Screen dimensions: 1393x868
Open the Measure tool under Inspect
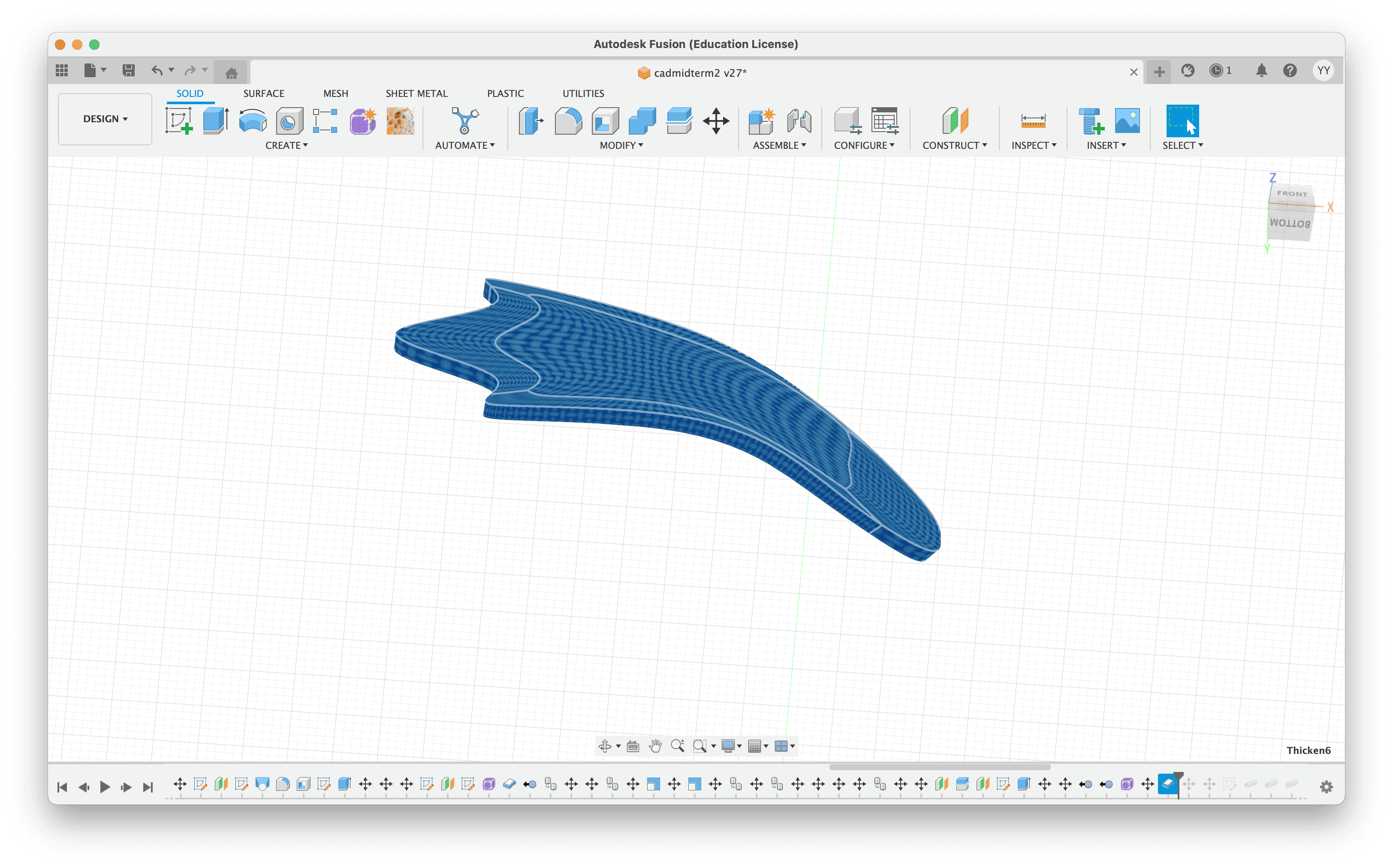tap(1033, 121)
